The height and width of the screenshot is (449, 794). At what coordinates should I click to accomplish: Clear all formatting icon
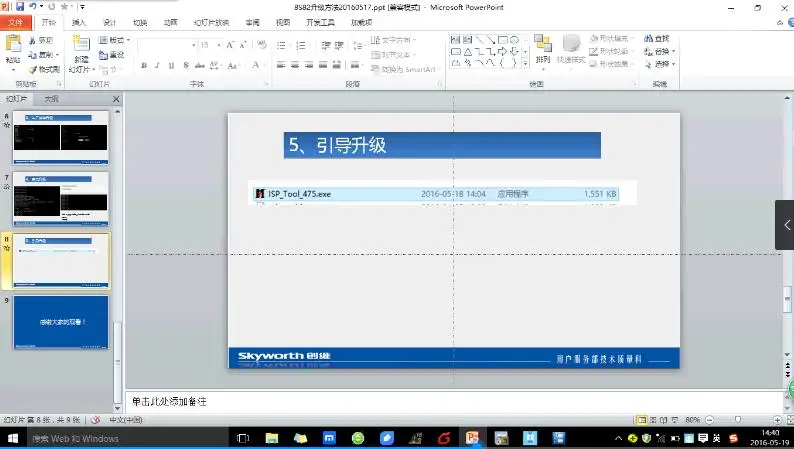point(261,45)
